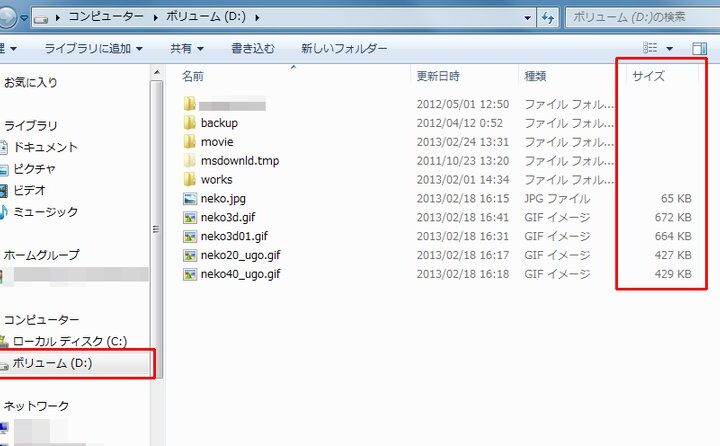Click the refresh button beside address bar
The height and width of the screenshot is (446, 720).
point(548,18)
